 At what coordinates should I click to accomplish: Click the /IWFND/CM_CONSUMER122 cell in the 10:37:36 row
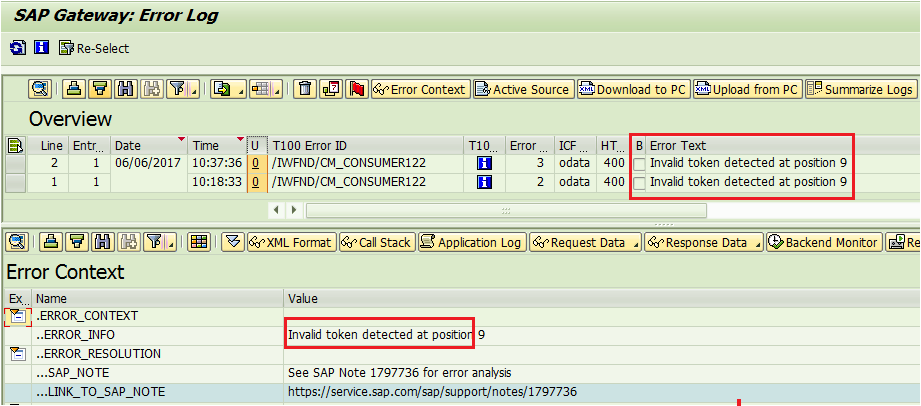pos(365,163)
